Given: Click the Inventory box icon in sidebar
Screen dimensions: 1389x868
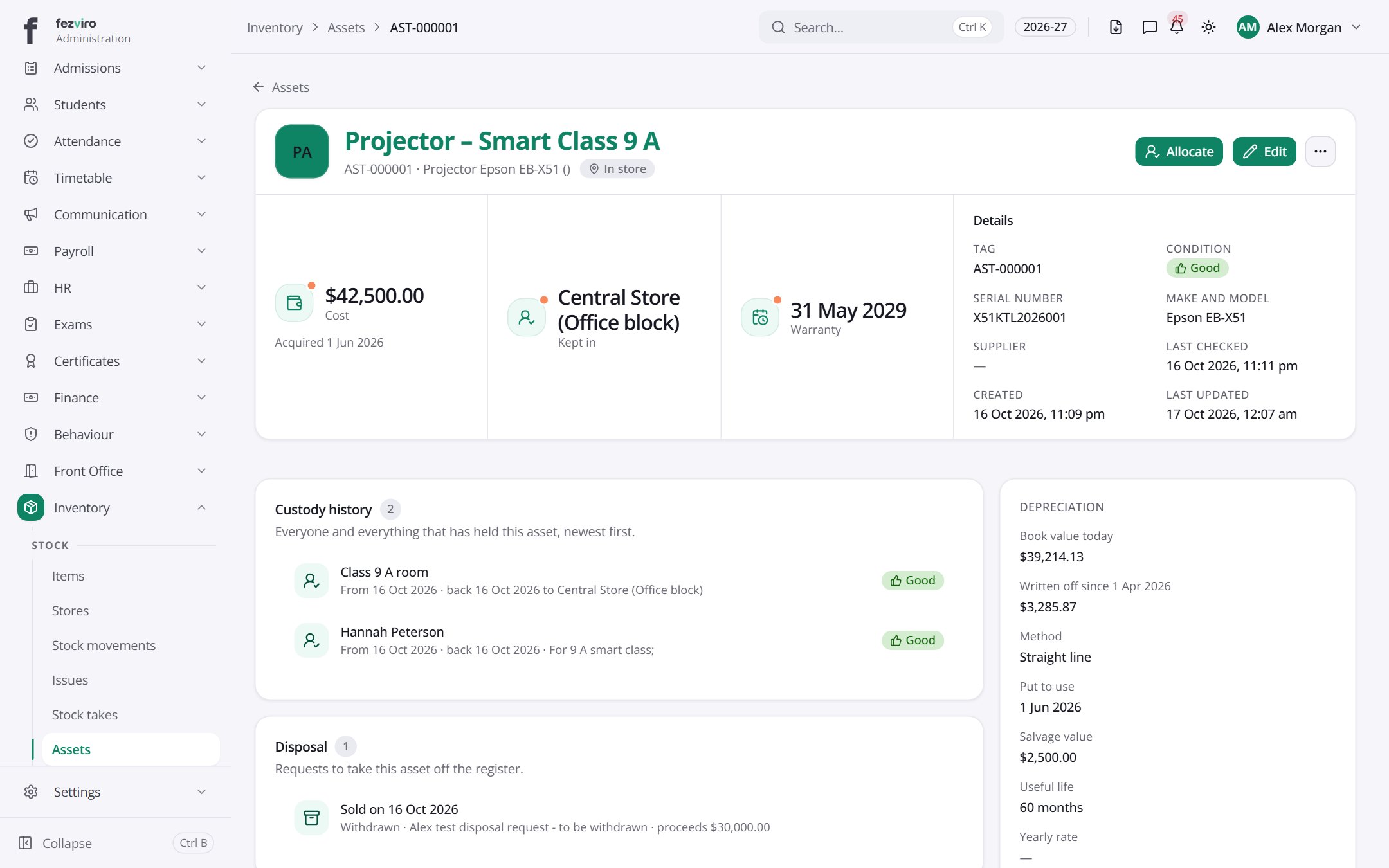Looking at the screenshot, I should (x=31, y=507).
